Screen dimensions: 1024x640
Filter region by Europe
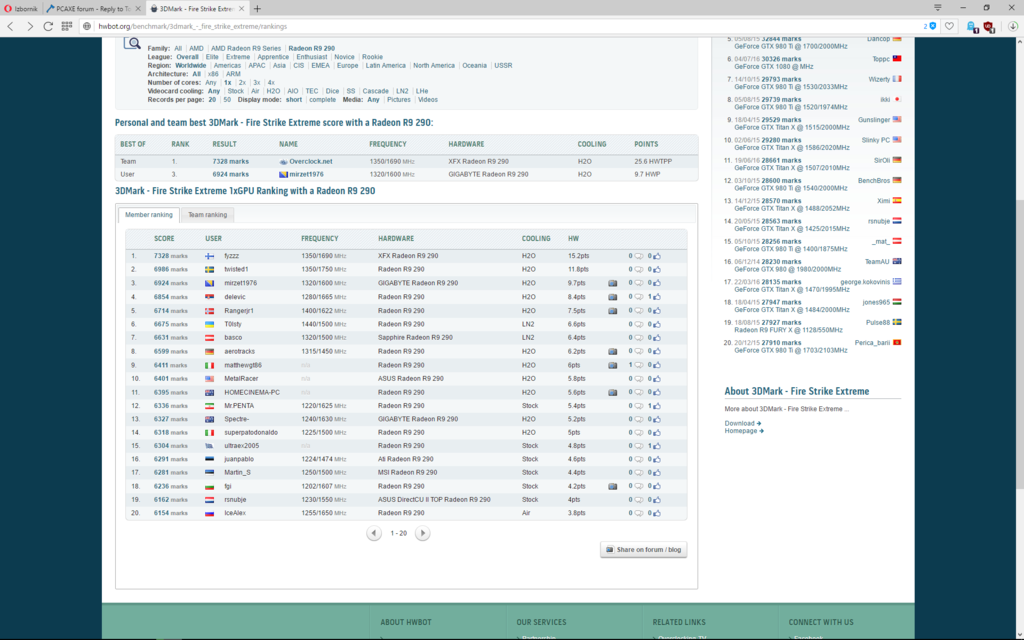[347, 65]
